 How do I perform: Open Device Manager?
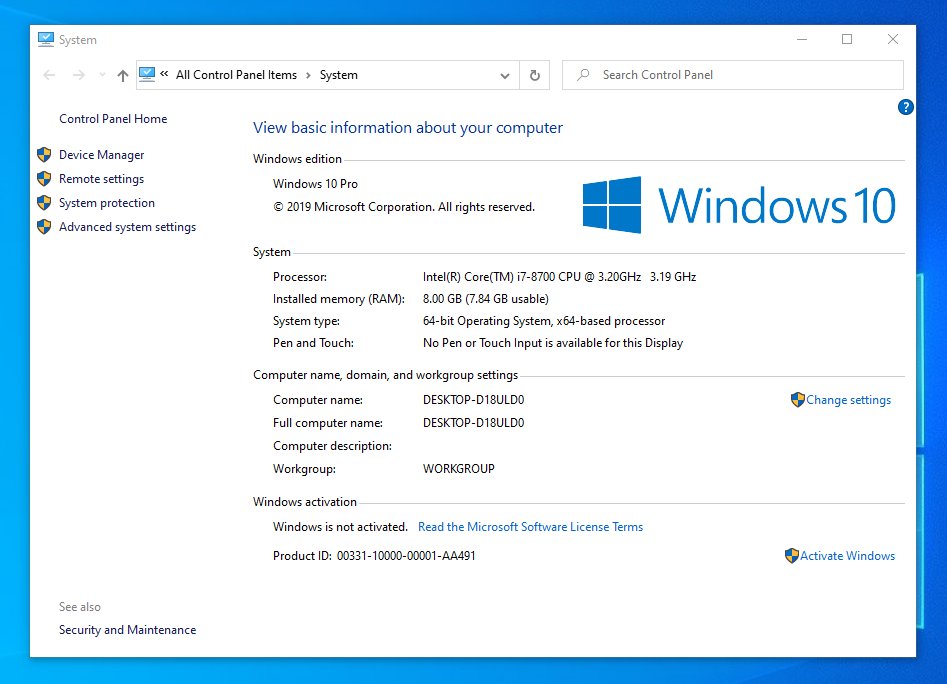point(101,155)
